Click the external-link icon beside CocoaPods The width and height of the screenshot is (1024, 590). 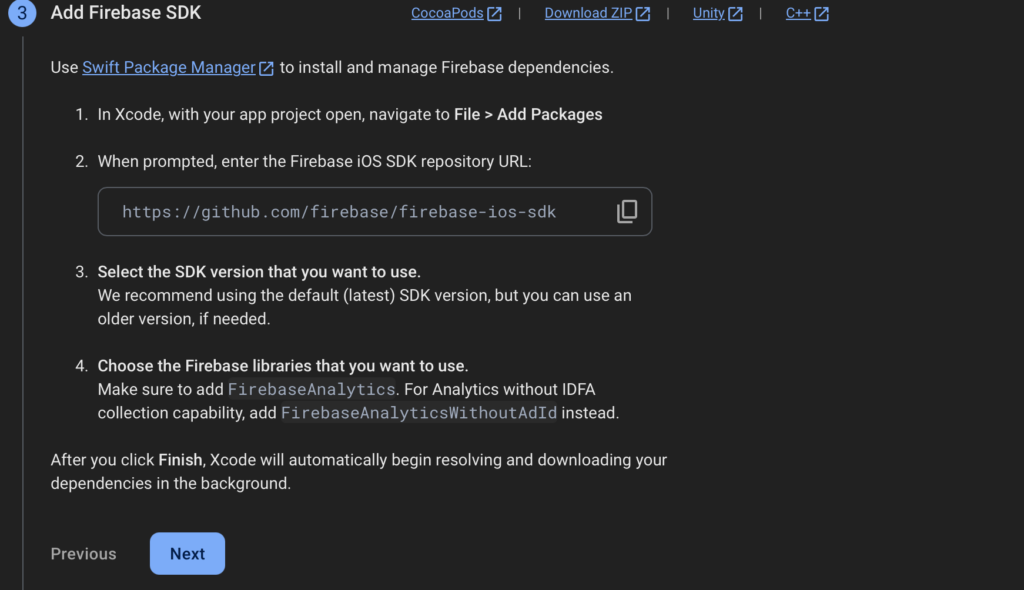pyautogui.click(x=494, y=14)
